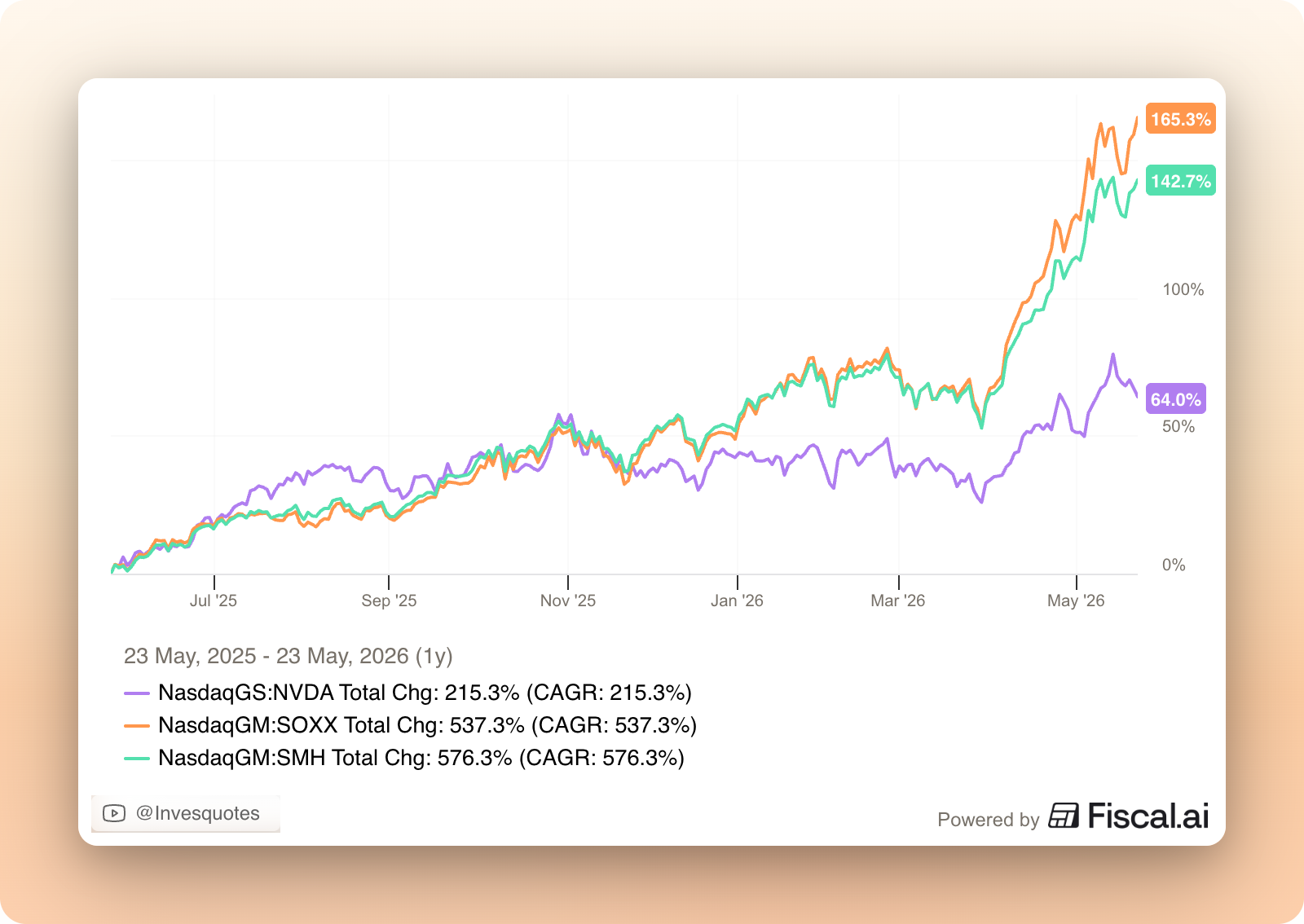The image size is (1304, 924).
Task: Click the Jul '25 axis marker
Action: coord(214,601)
